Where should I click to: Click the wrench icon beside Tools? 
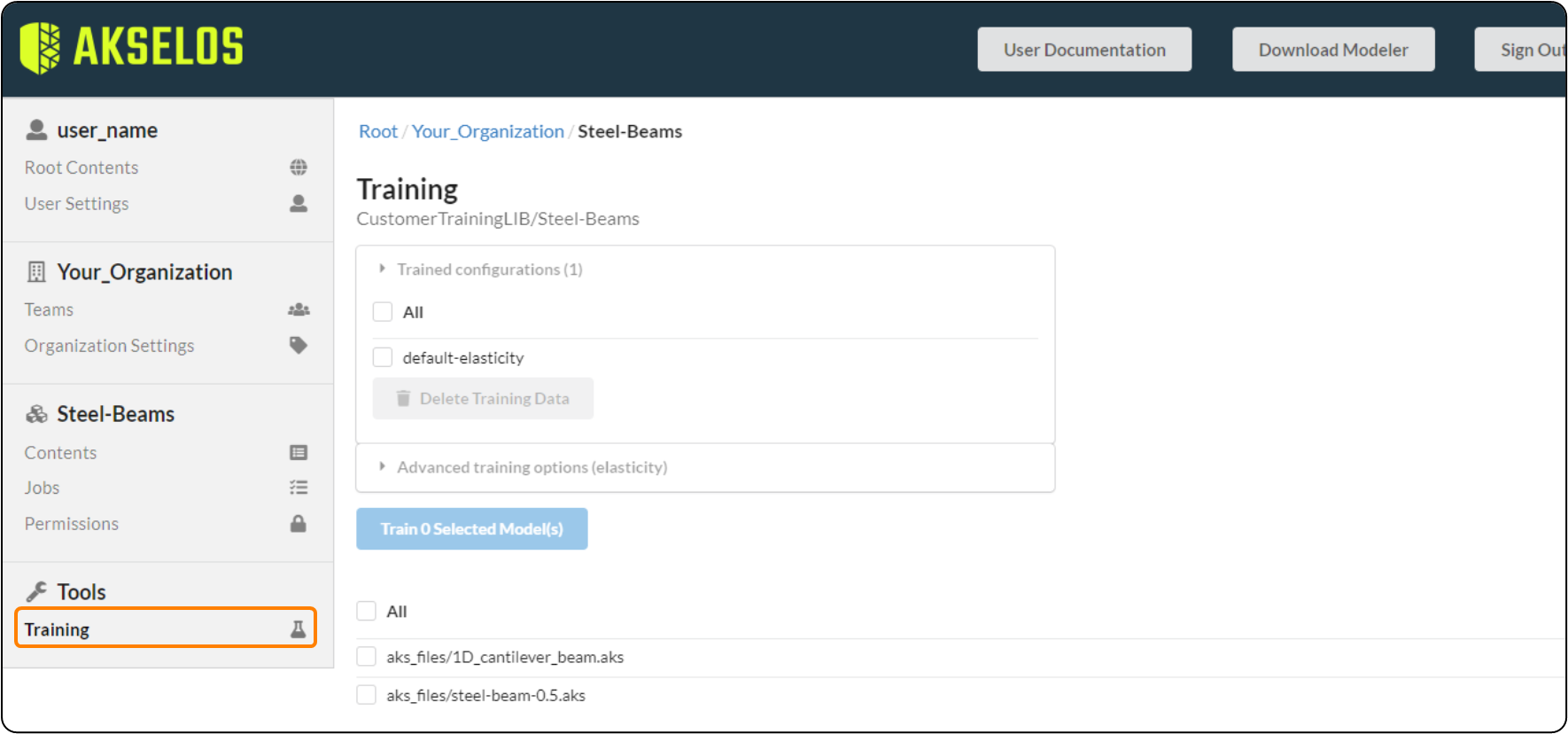(x=36, y=591)
